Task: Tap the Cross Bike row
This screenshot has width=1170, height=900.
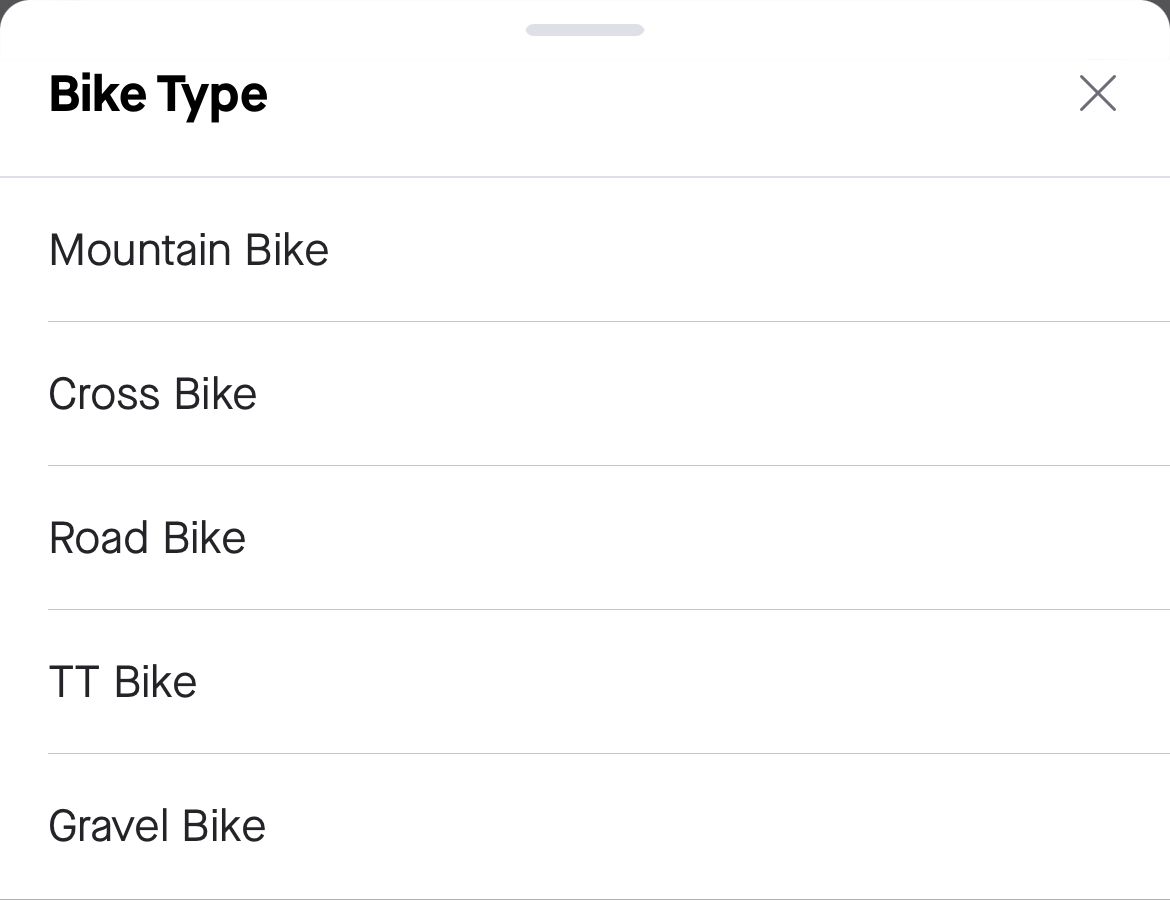Action: tap(153, 394)
